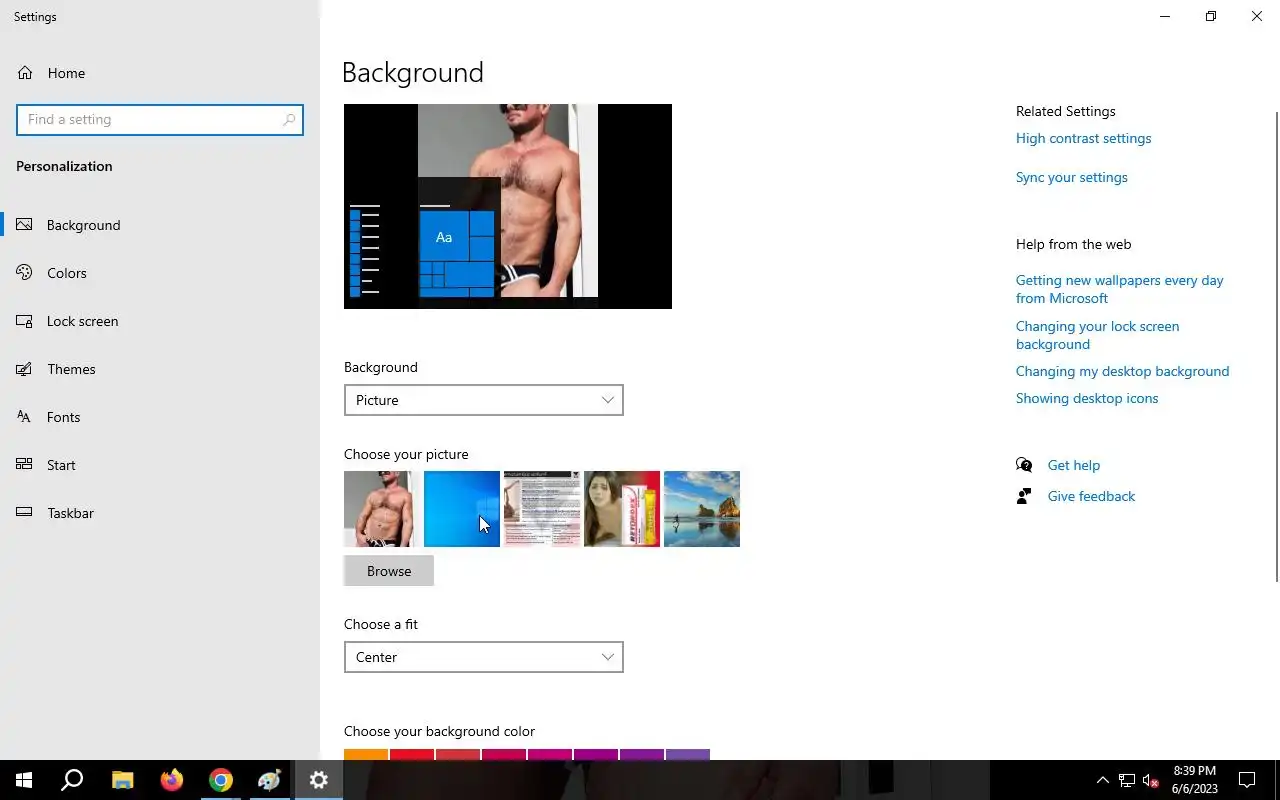This screenshot has height=800, width=1280.
Task: Select the orange background color swatch
Action: coord(366,755)
